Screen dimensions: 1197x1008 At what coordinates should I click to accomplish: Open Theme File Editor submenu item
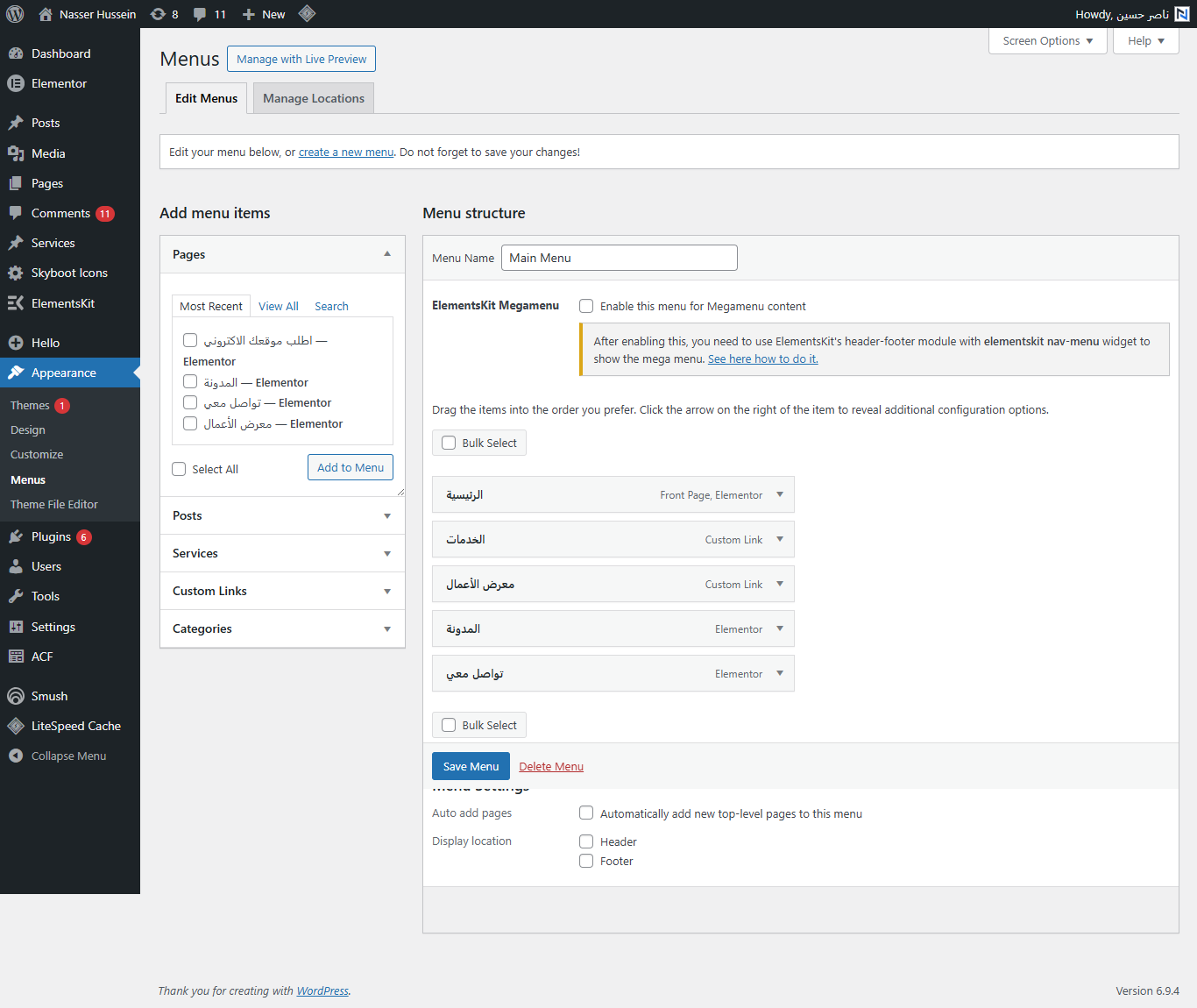(x=54, y=504)
